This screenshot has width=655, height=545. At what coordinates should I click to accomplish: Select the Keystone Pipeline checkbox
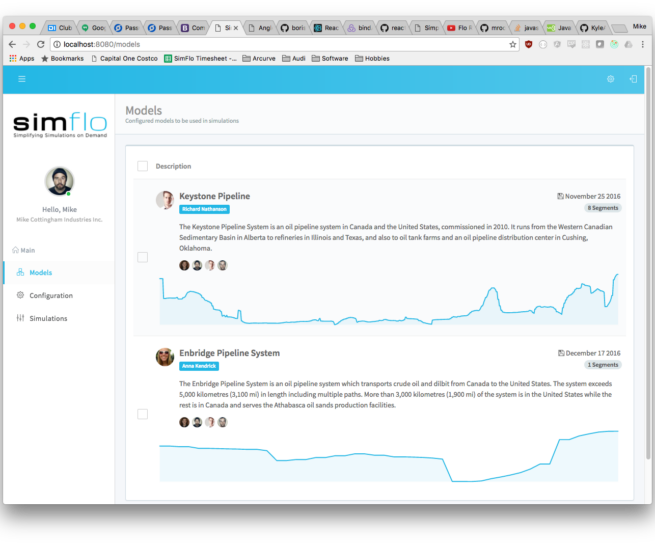click(x=142, y=257)
